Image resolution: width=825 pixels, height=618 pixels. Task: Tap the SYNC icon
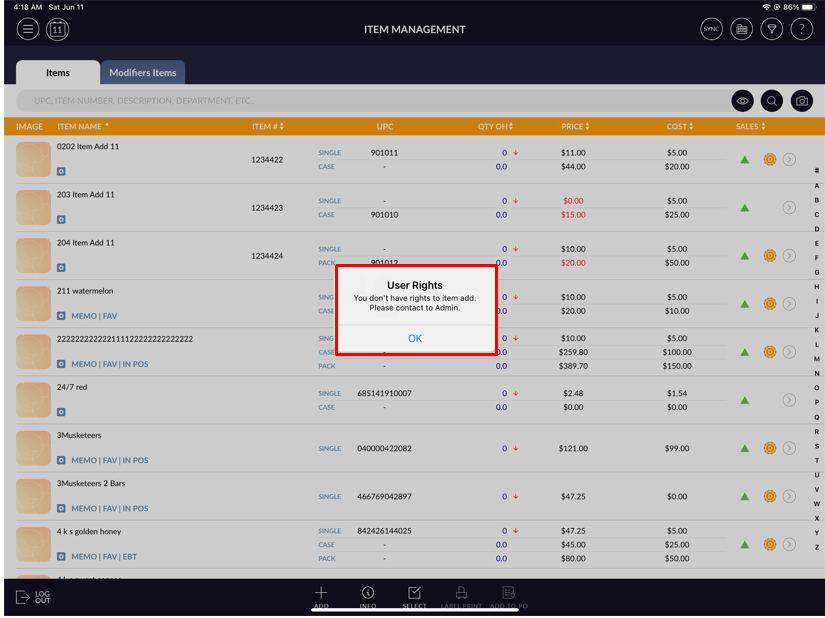pos(711,29)
